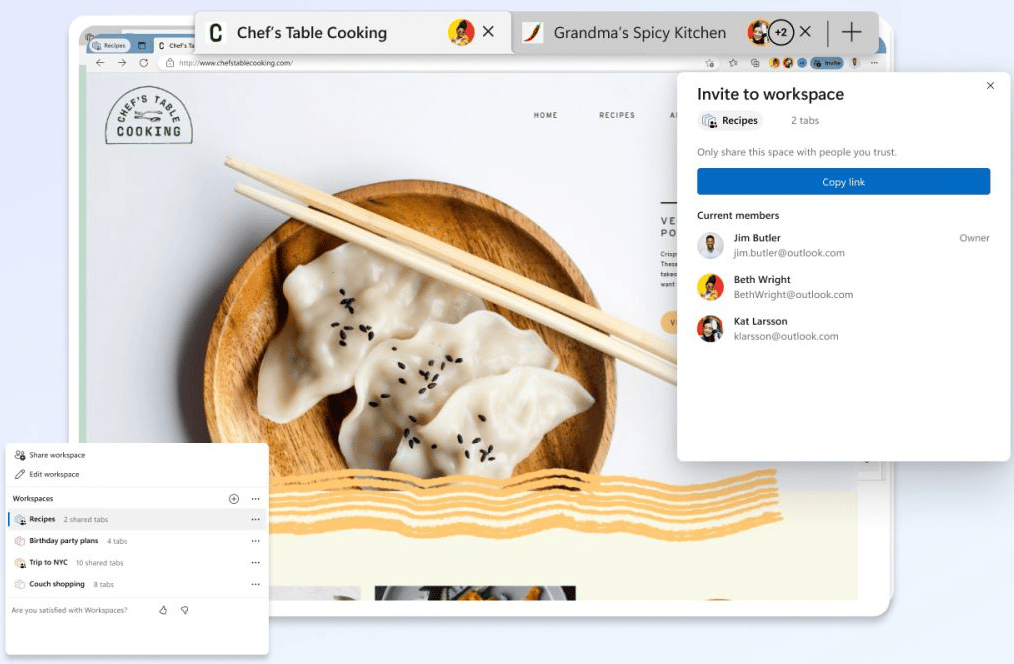Image resolution: width=1014 pixels, height=664 pixels.
Task: Click the Recipes workspace chip in invite panel
Action: point(730,120)
